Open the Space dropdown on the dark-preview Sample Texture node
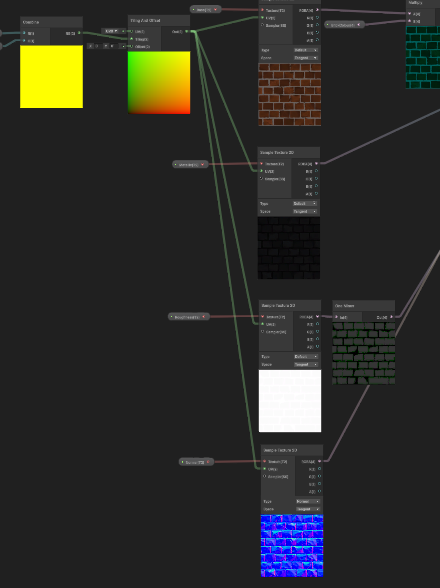Image resolution: width=440 pixels, height=588 pixels. click(x=305, y=212)
